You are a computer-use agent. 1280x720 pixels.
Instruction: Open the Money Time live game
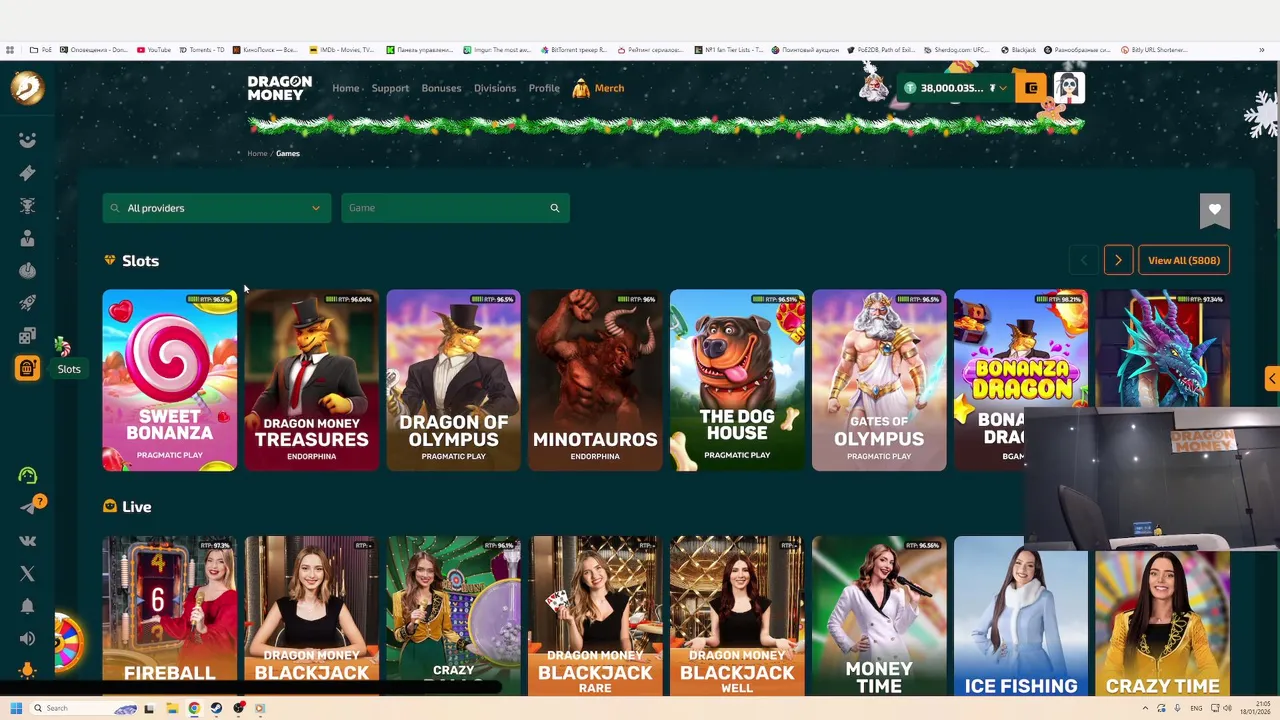tap(879, 616)
